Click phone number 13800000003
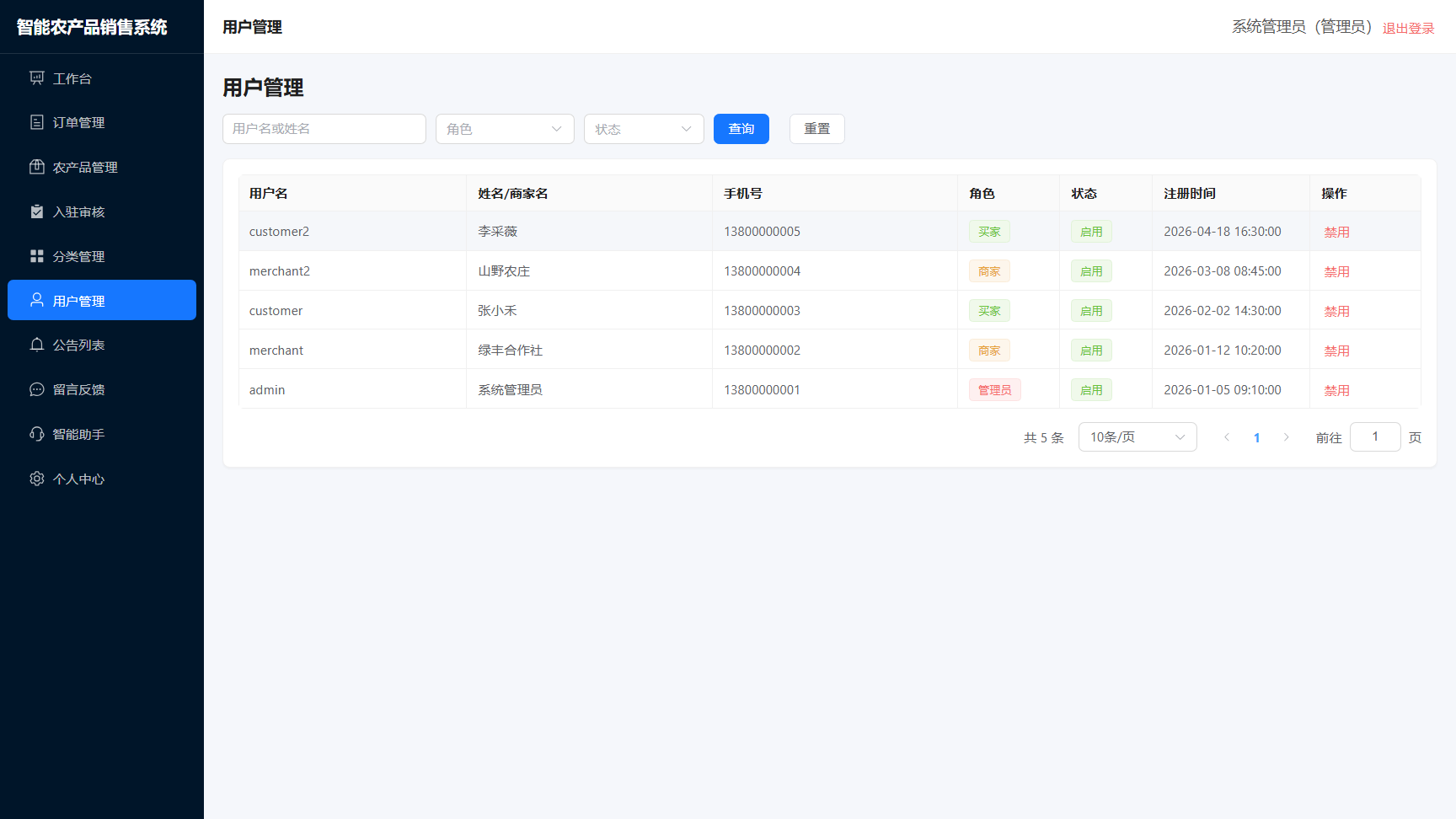This screenshot has height=819, width=1456. [762, 311]
